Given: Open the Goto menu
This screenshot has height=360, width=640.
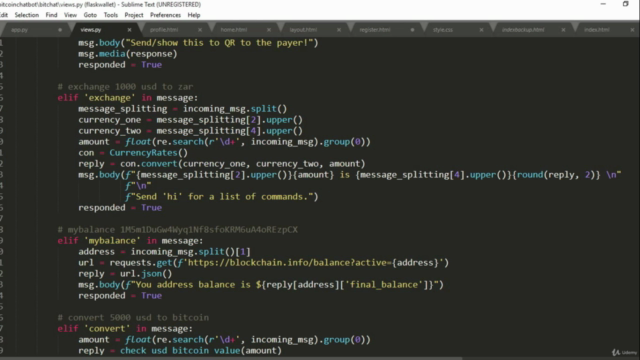Looking at the screenshot, I should pos(90,15).
